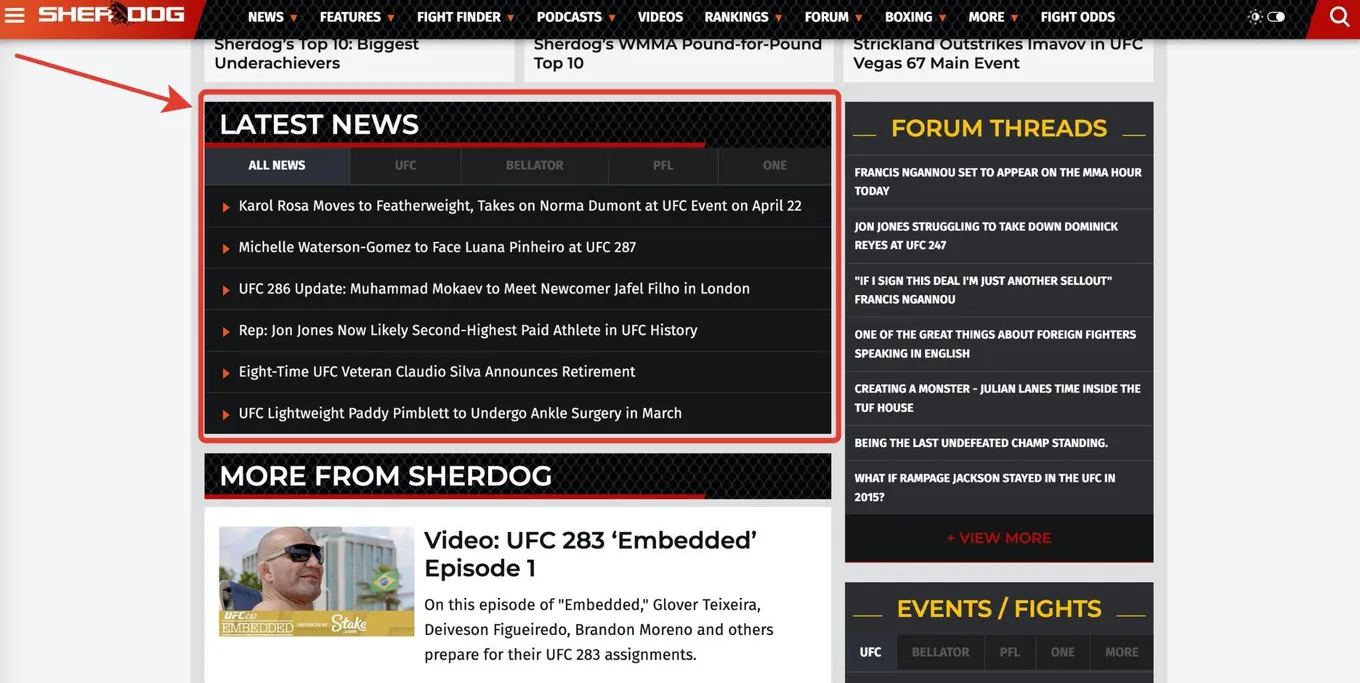Expand the More dropdown arrow in navbar
The height and width of the screenshot is (683, 1360).
tap(1014, 18)
